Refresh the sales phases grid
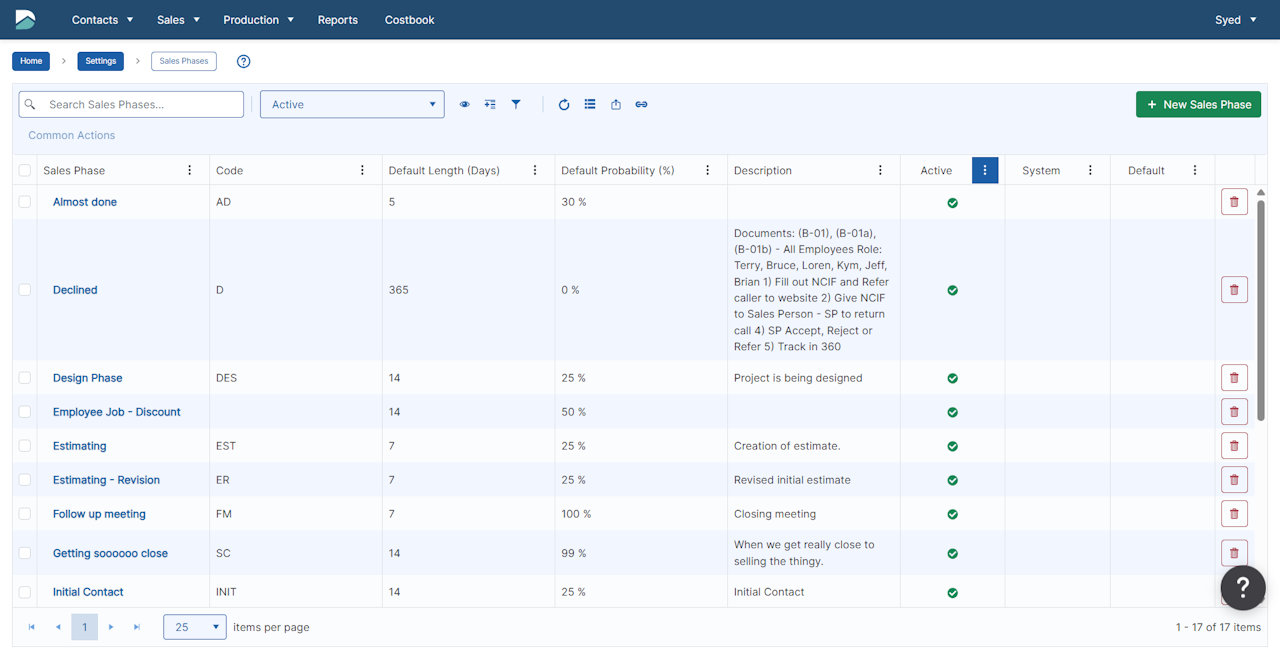Image resolution: width=1280 pixels, height=659 pixels. click(564, 104)
